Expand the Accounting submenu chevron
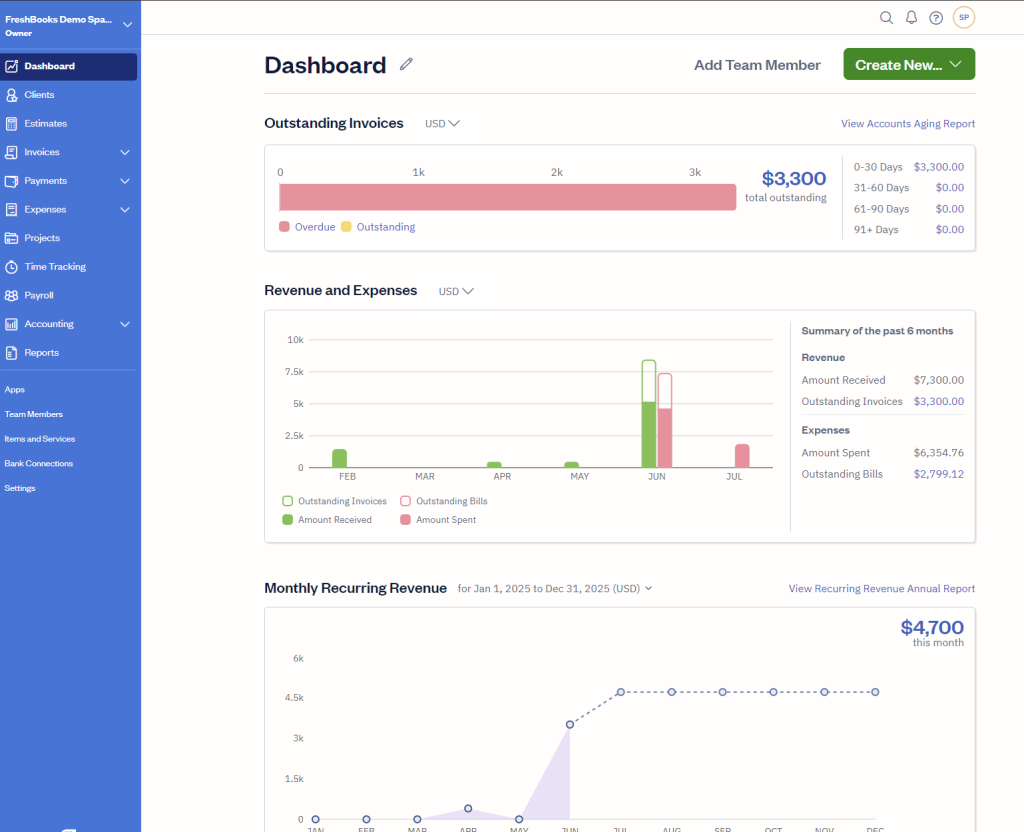The width and height of the screenshot is (1024, 832). coord(125,324)
